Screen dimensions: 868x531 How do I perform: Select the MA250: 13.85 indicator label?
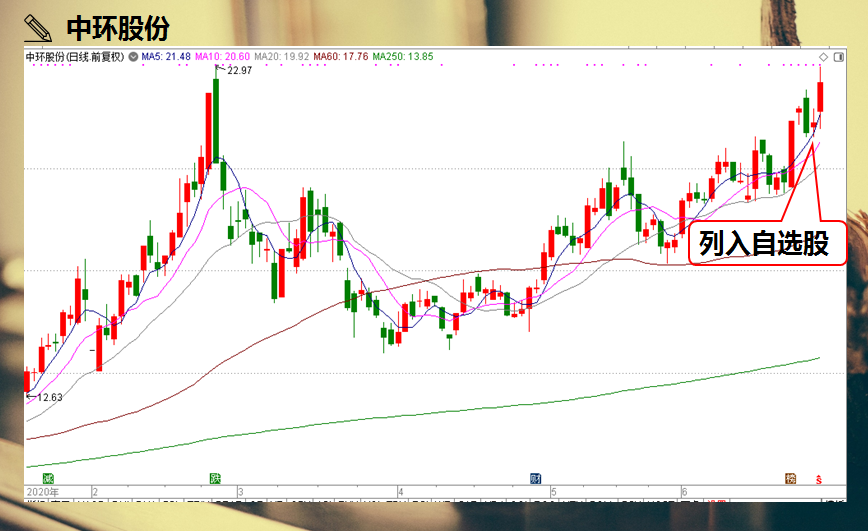tap(403, 56)
